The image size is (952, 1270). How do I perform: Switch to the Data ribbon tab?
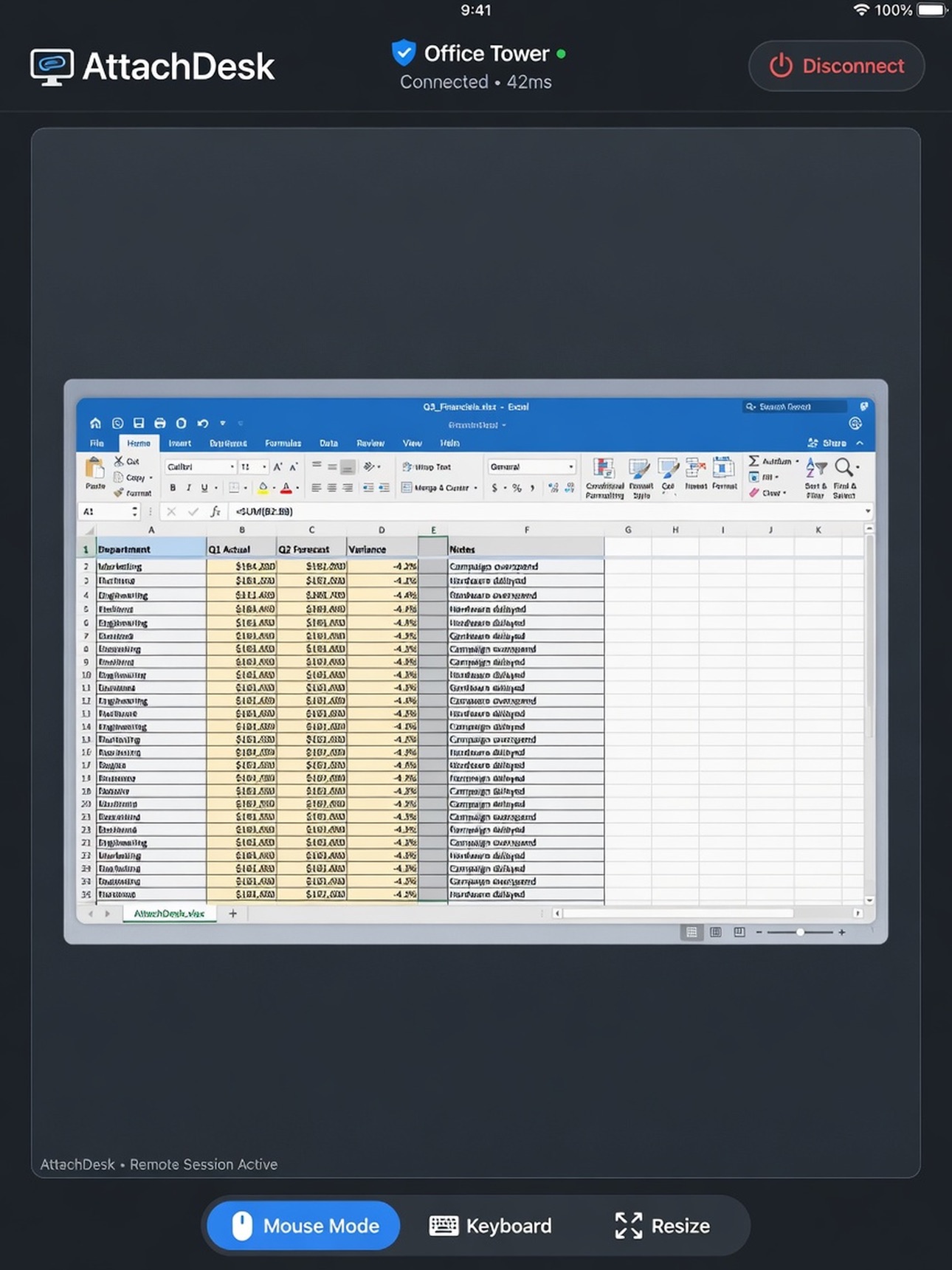pos(328,443)
